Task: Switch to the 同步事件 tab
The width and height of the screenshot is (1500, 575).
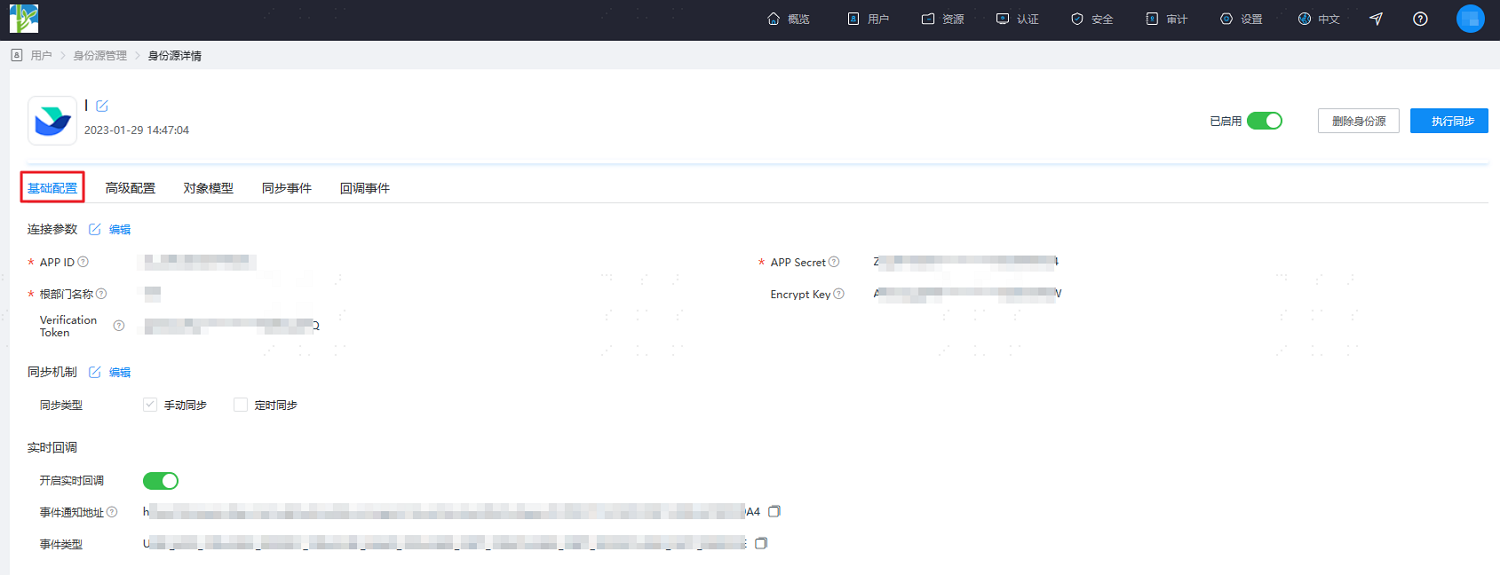Action: pos(286,188)
